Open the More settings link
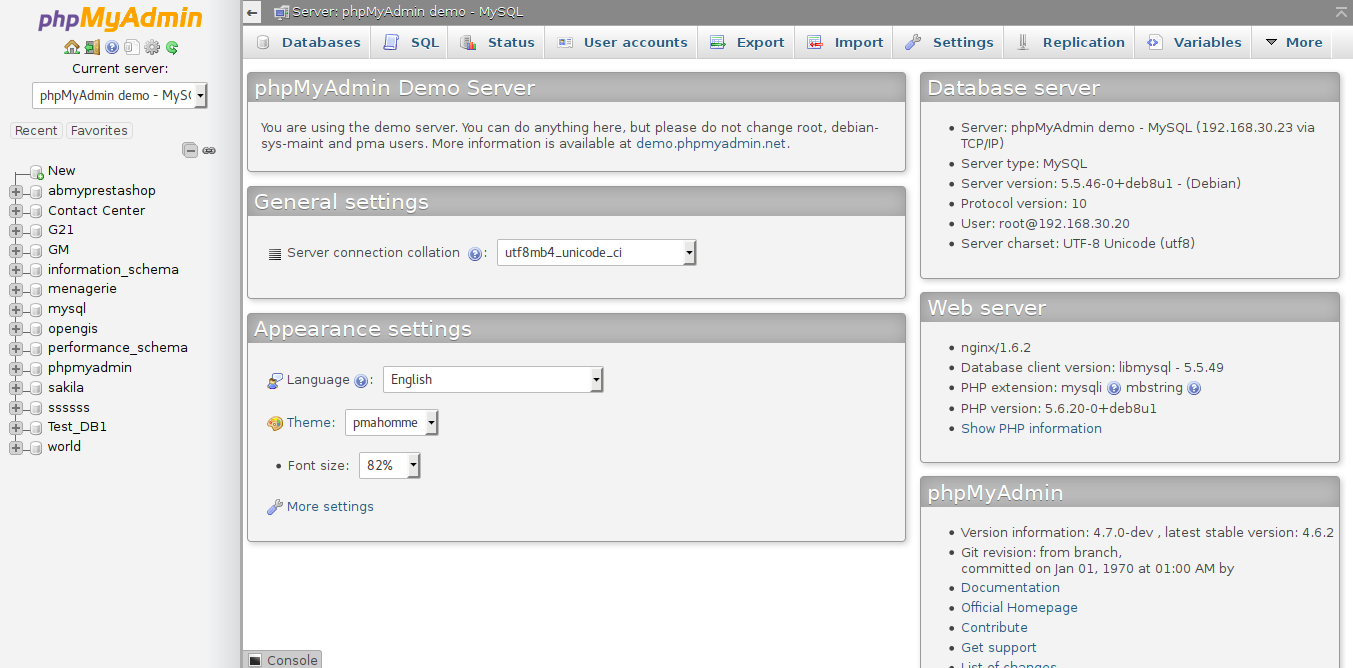This screenshot has width=1353, height=668. coord(330,507)
